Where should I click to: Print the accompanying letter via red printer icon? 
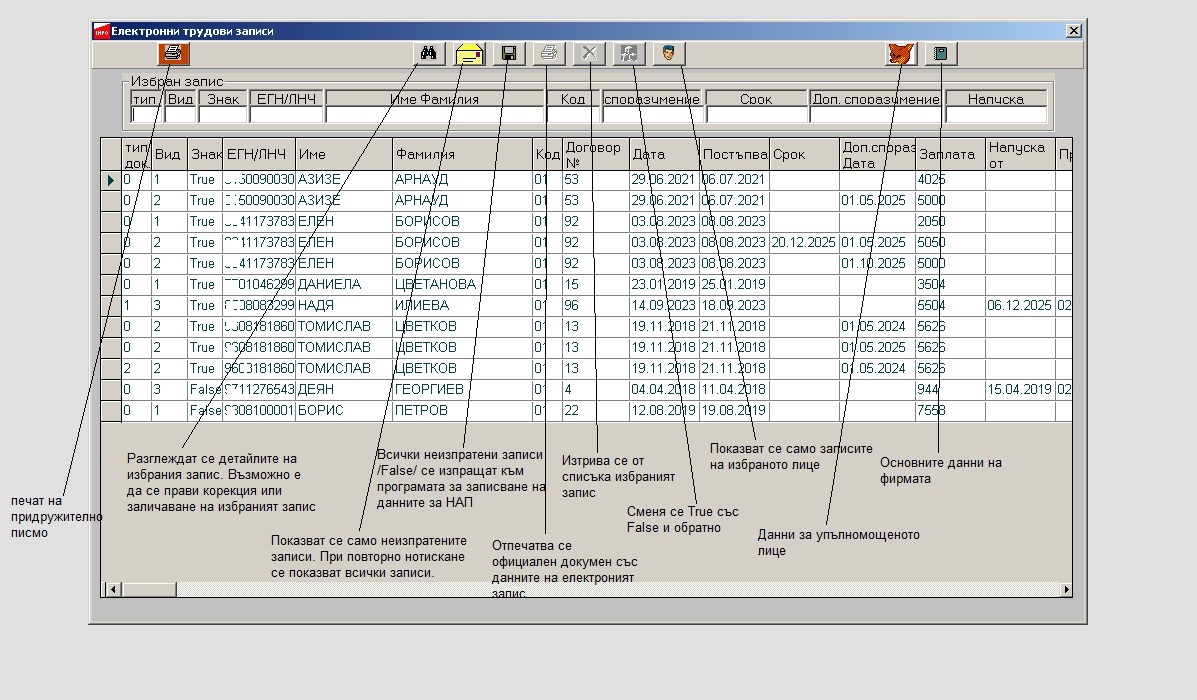click(174, 53)
